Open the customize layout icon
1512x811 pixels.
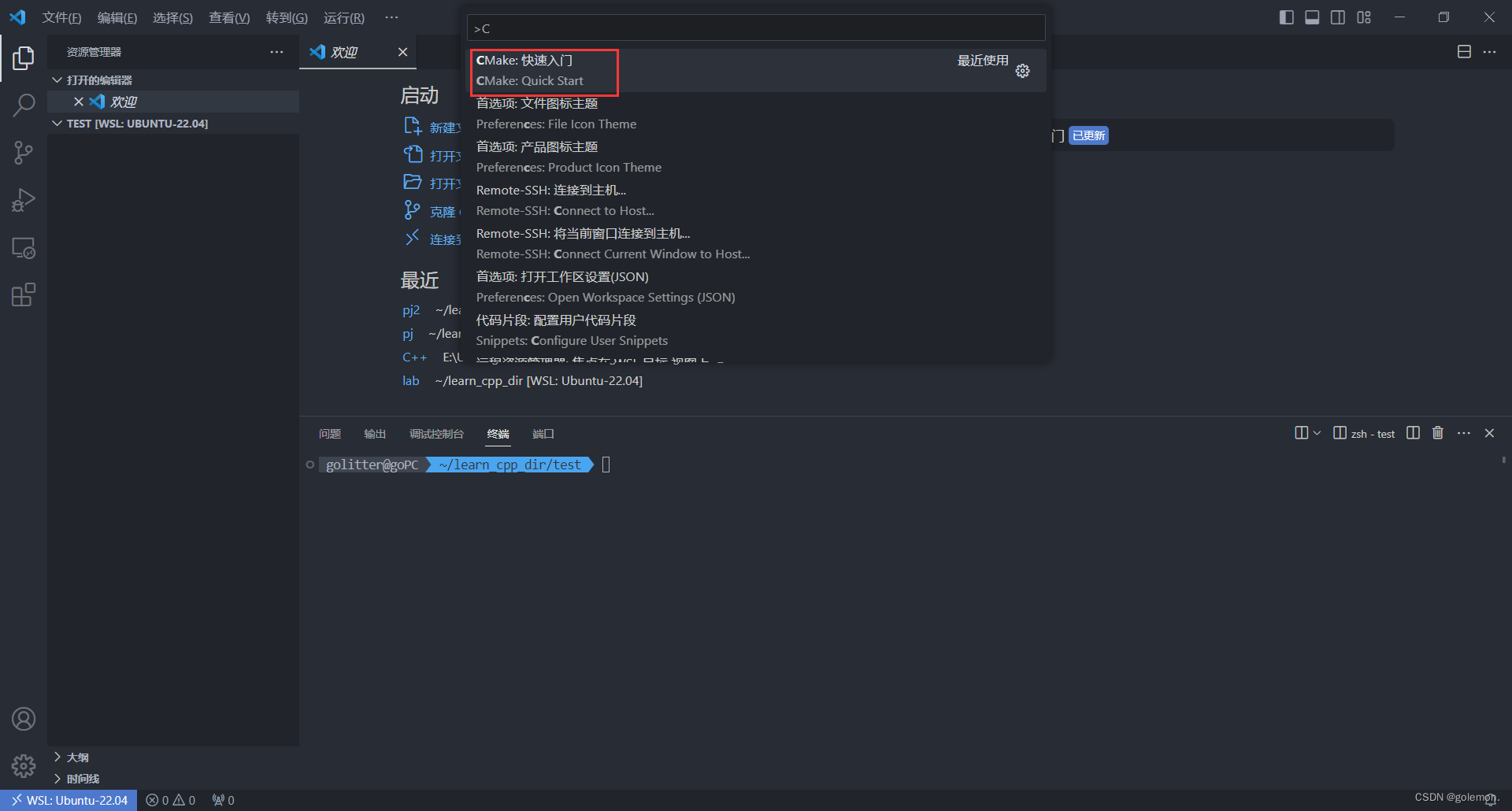pyautogui.click(x=1364, y=17)
